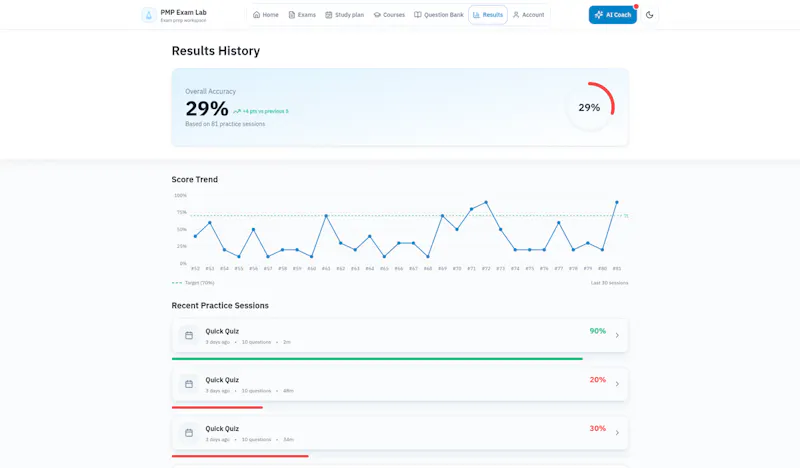The height and width of the screenshot is (468, 800).
Task: Click the 29% circular accuracy gauge
Action: 589,107
